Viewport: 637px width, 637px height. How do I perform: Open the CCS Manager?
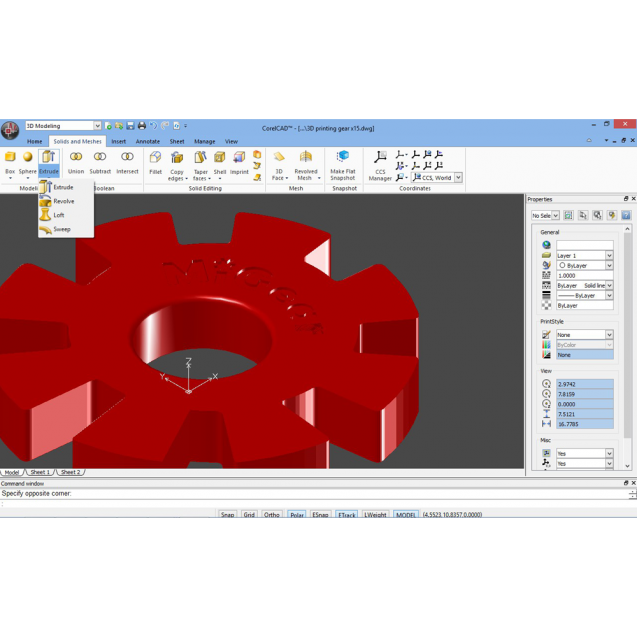pyautogui.click(x=380, y=166)
